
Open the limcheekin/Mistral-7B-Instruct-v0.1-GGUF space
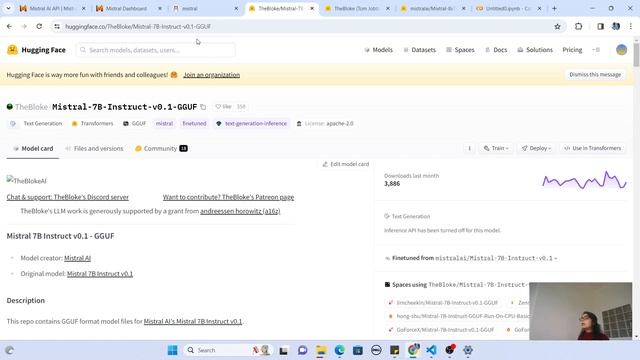click(x=442, y=303)
